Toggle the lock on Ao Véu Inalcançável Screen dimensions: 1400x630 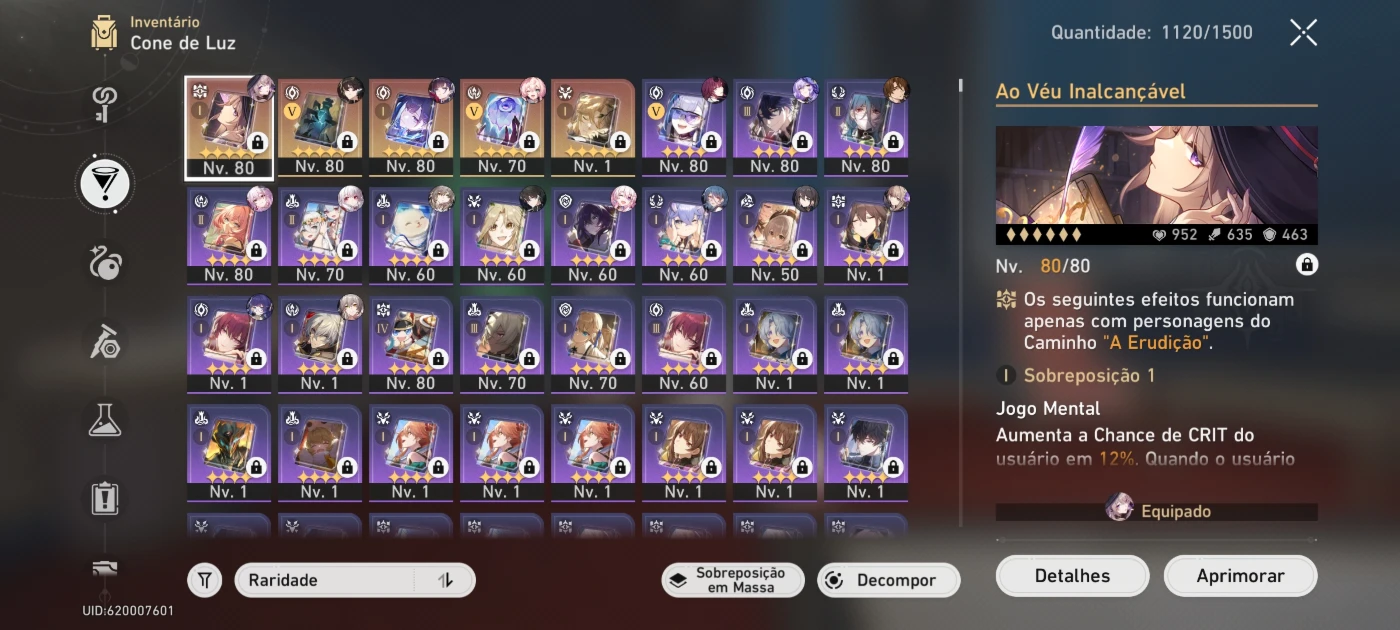click(1306, 265)
